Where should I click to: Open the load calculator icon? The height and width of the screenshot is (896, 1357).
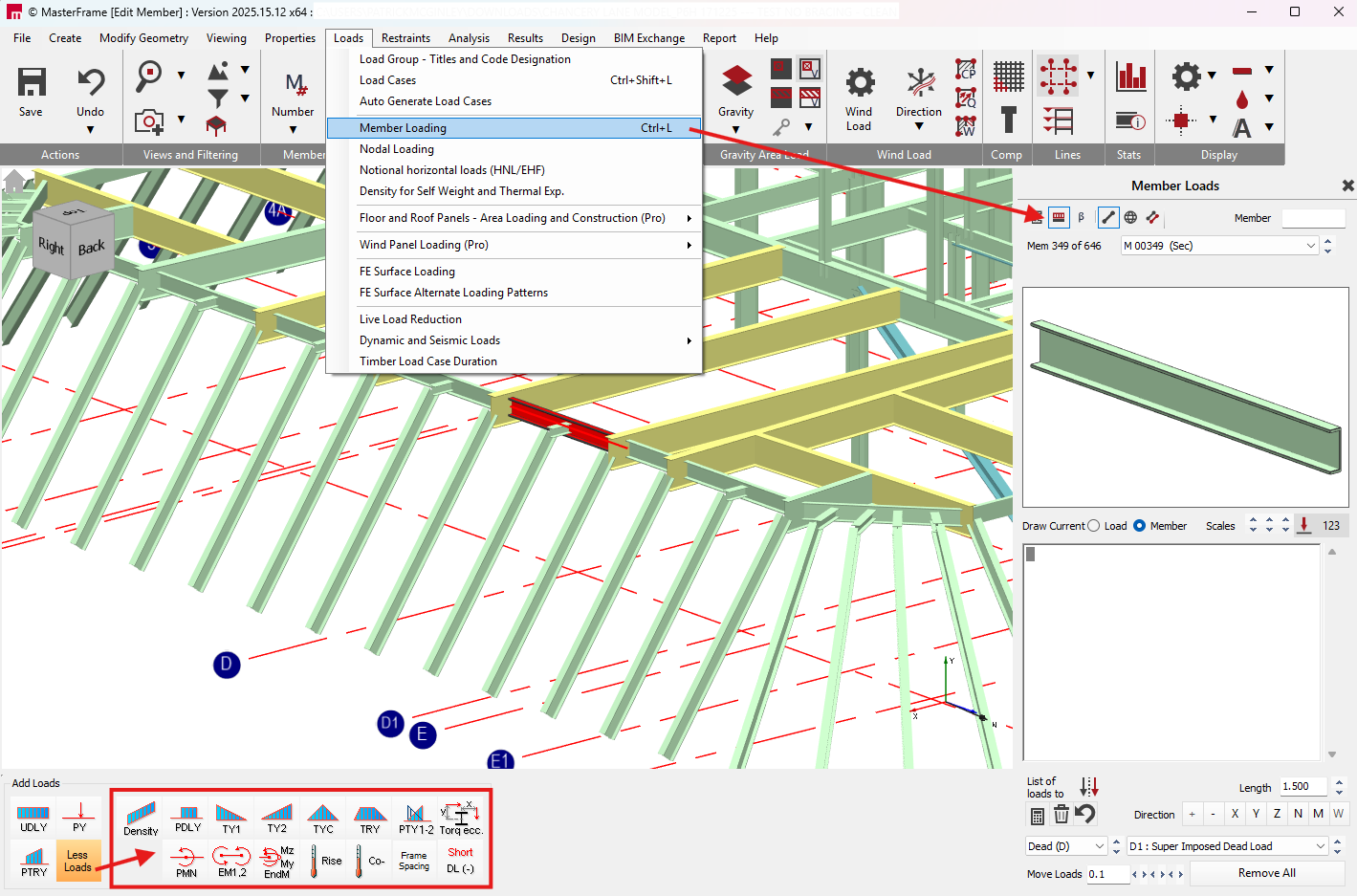click(1038, 816)
